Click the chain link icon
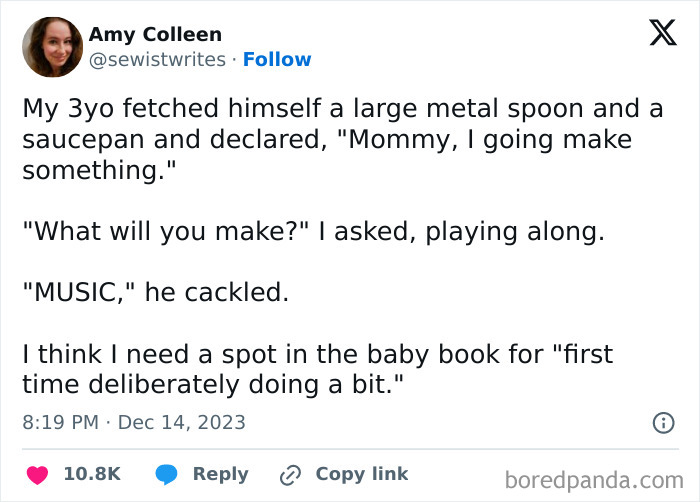The image size is (700, 502). coord(291,474)
